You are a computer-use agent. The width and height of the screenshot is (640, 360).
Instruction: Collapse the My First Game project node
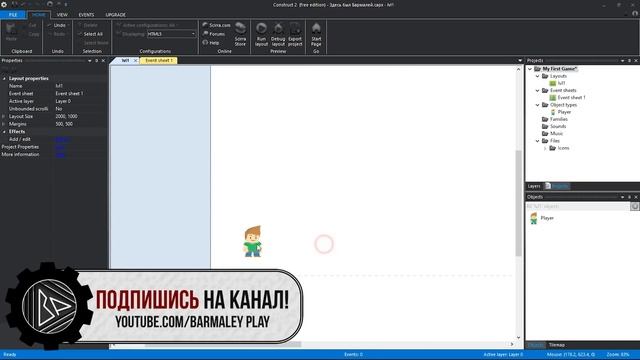(x=530, y=69)
